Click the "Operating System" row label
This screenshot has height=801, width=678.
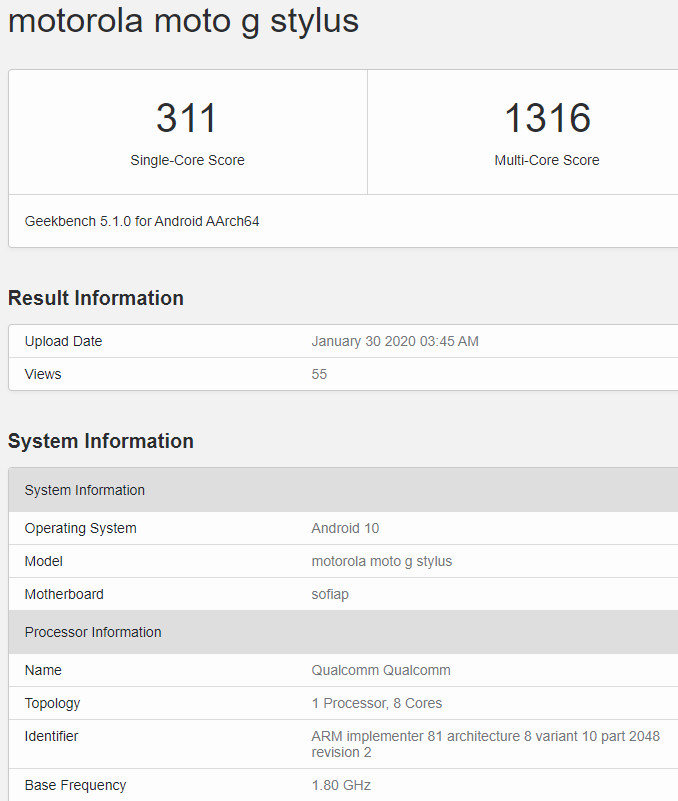tap(81, 528)
